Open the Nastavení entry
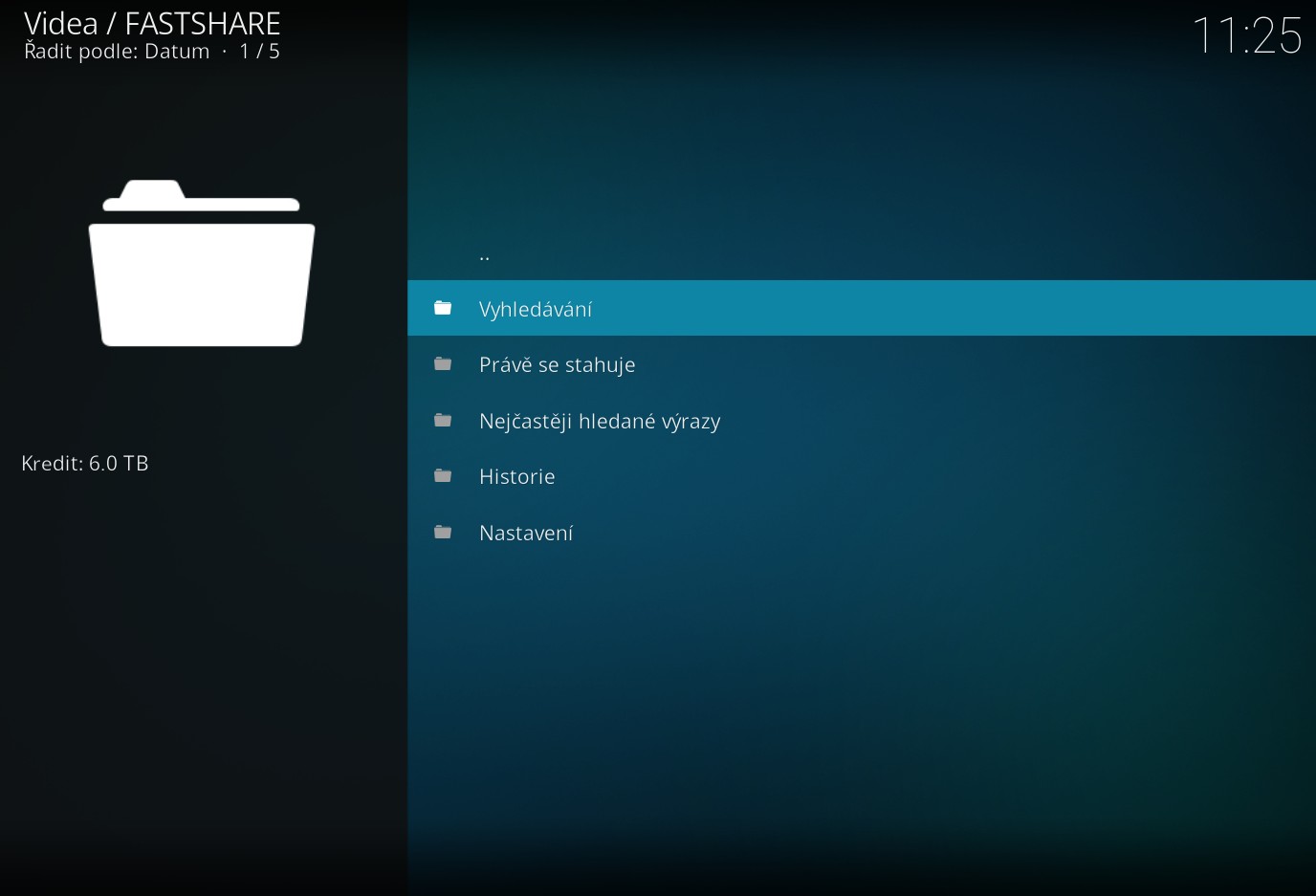The width and height of the screenshot is (1316, 896). 861,533
